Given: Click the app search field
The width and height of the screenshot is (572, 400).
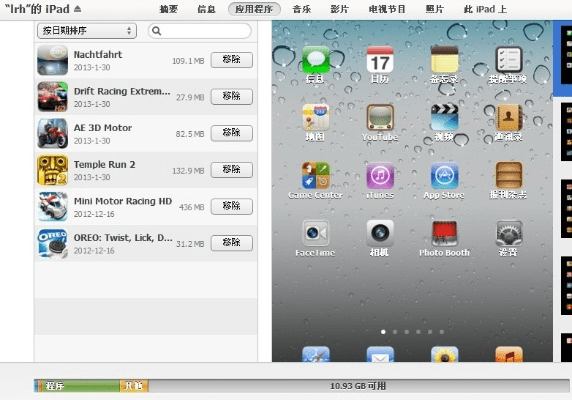Looking at the screenshot, I should click(x=200, y=31).
